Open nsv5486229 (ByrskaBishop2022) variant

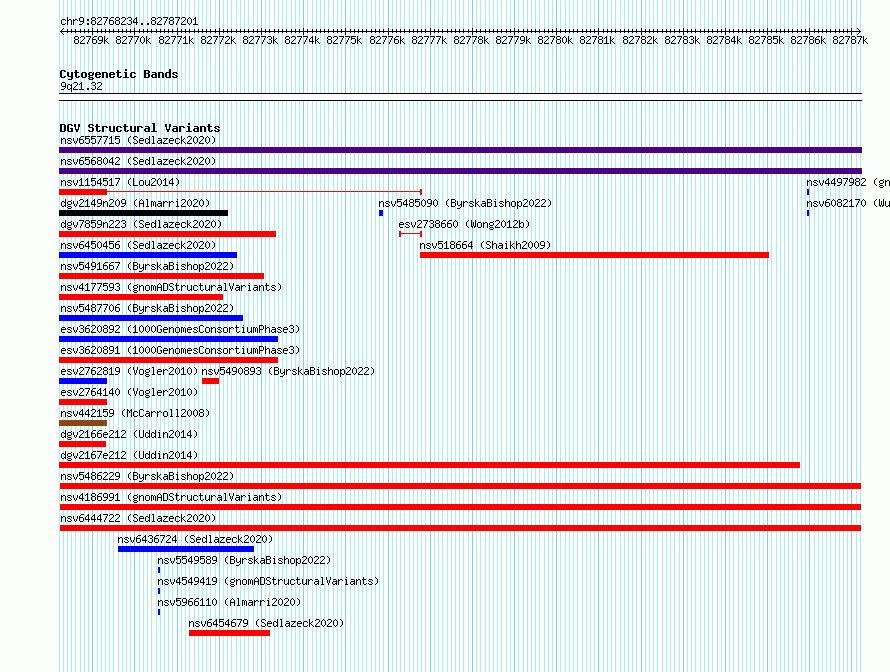coord(147,476)
